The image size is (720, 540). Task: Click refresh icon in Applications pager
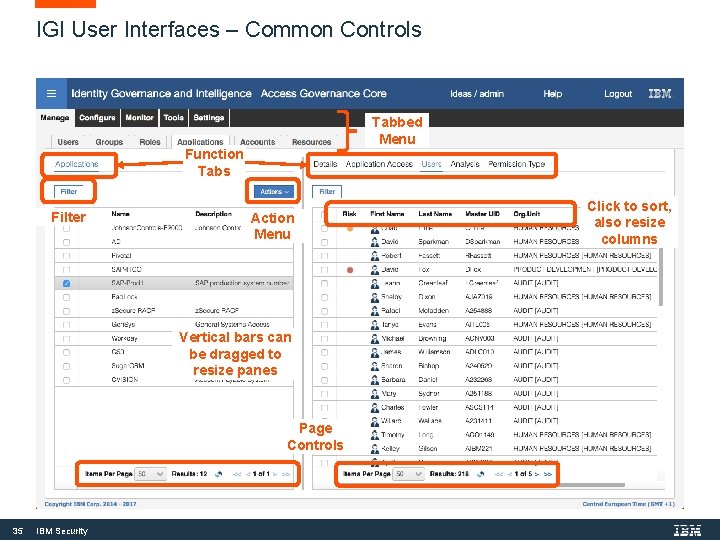tap(219, 474)
